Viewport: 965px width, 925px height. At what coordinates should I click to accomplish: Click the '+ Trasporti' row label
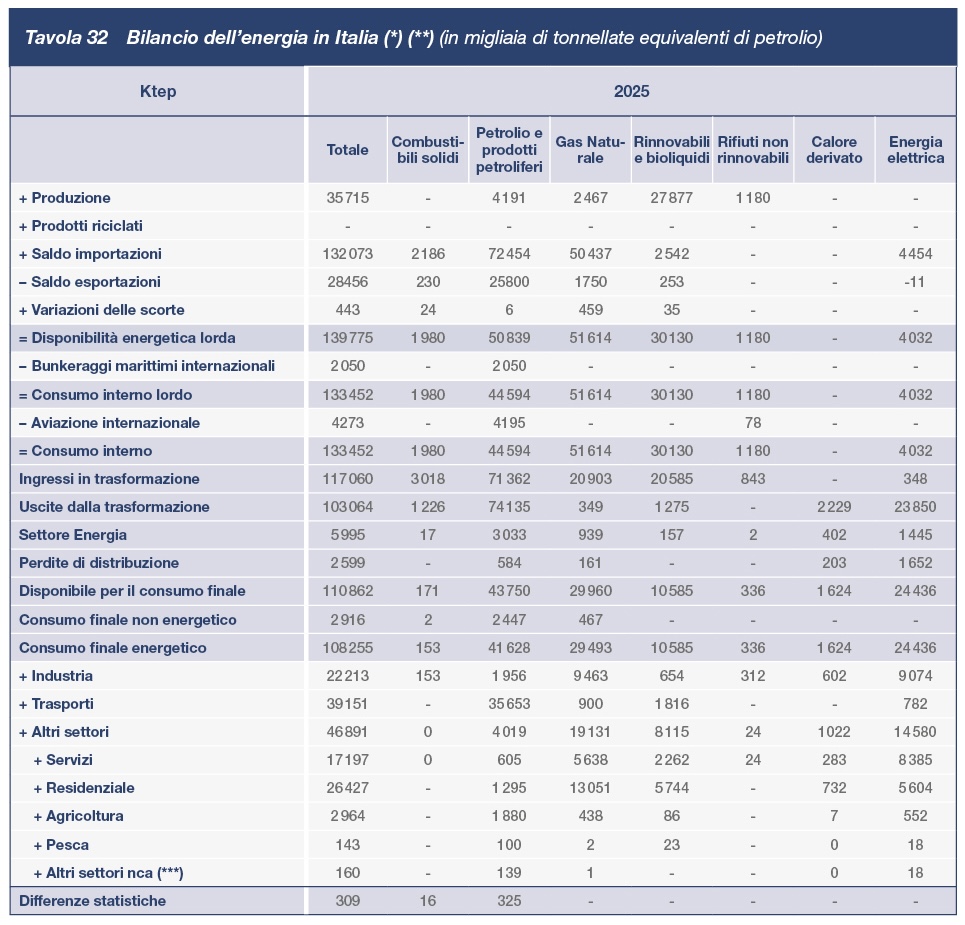click(56, 704)
